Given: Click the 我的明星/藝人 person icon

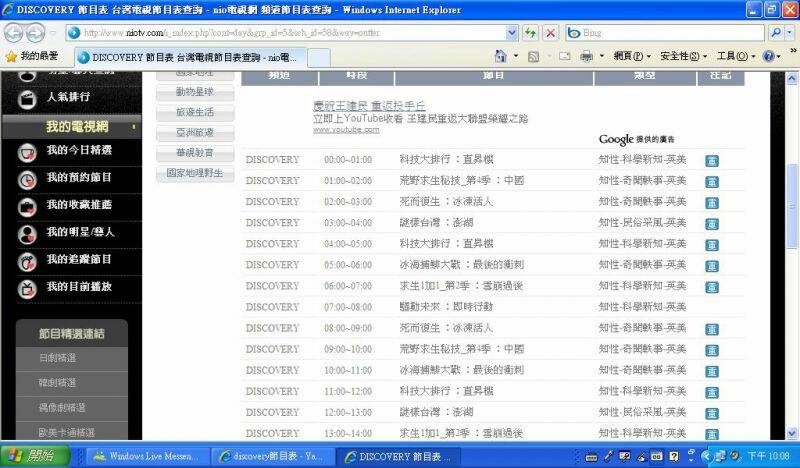Looking at the screenshot, I should [x=27, y=234].
